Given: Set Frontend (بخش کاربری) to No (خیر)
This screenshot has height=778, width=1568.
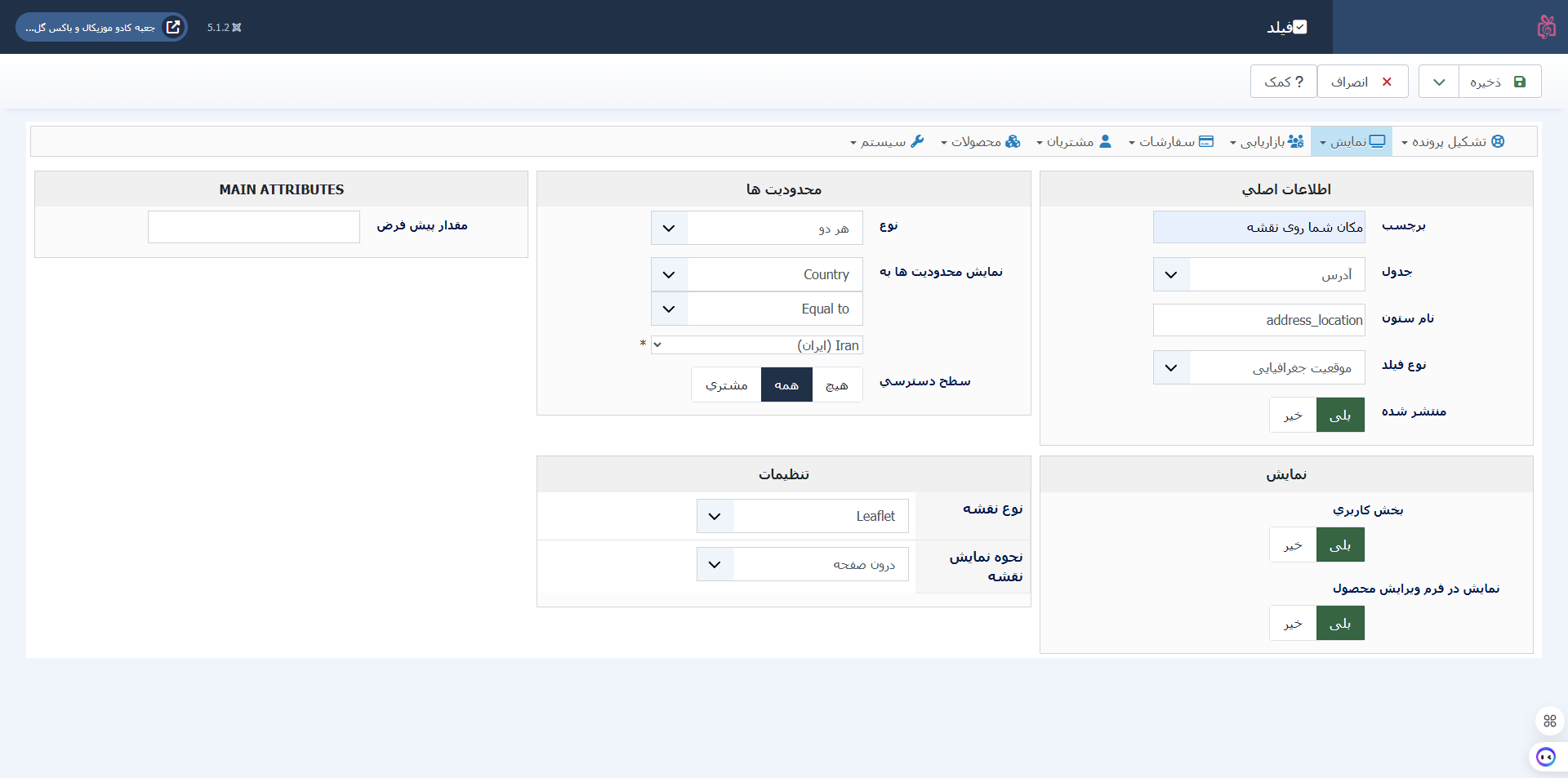Looking at the screenshot, I should 1292,545.
